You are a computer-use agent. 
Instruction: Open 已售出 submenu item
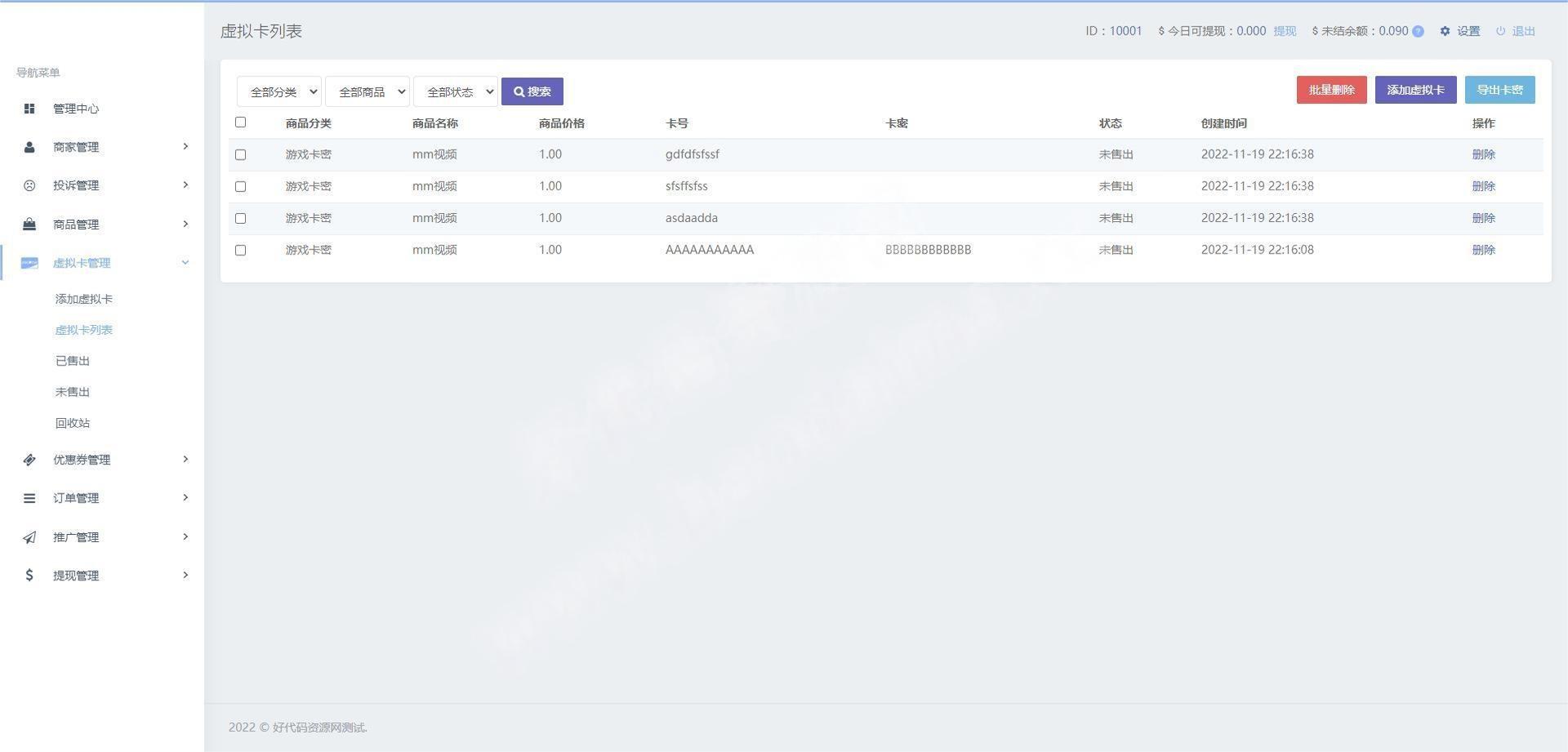coord(73,361)
